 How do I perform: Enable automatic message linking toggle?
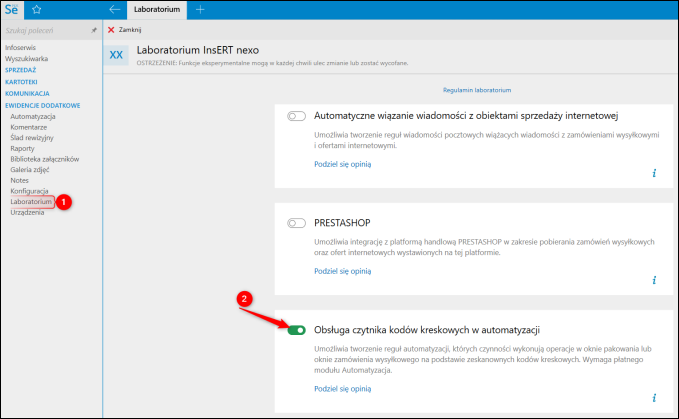pos(296,116)
